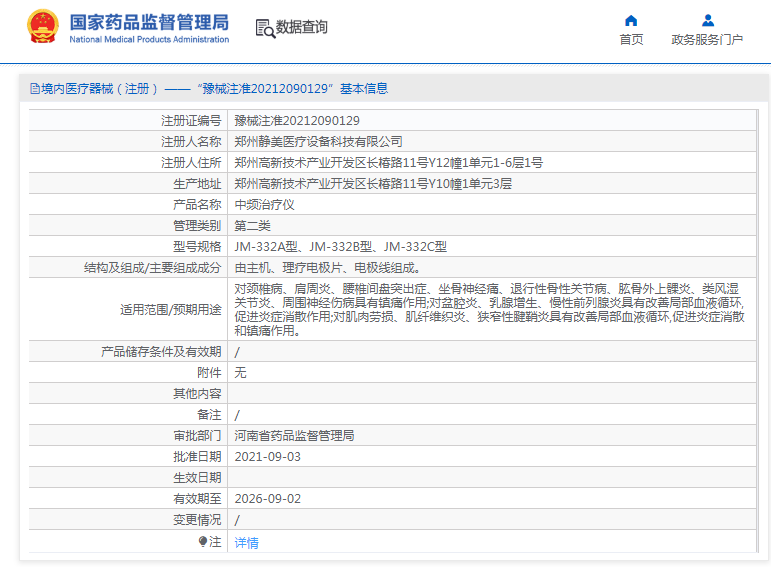The width and height of the screenshot is (771, 567).
Task: Click the document icon before 境内医疗器械
Action: click(35, 89)
